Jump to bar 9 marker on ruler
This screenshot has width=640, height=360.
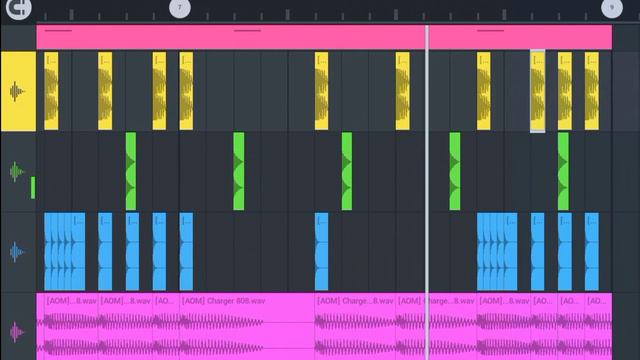(612, 8)
